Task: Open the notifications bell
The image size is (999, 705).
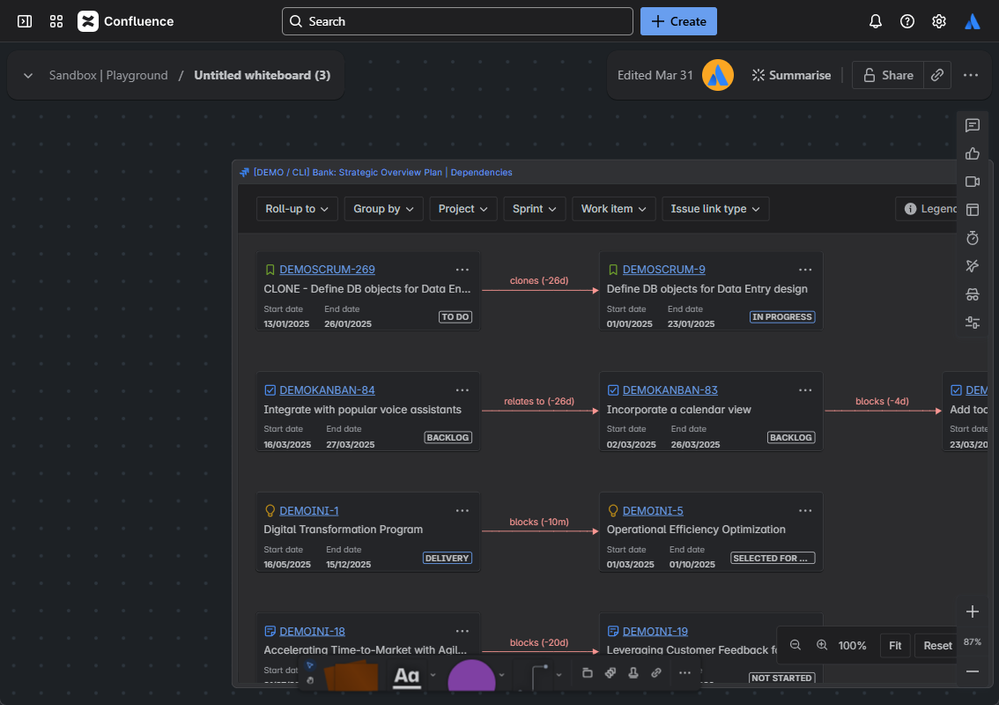Action: (875, 22)
